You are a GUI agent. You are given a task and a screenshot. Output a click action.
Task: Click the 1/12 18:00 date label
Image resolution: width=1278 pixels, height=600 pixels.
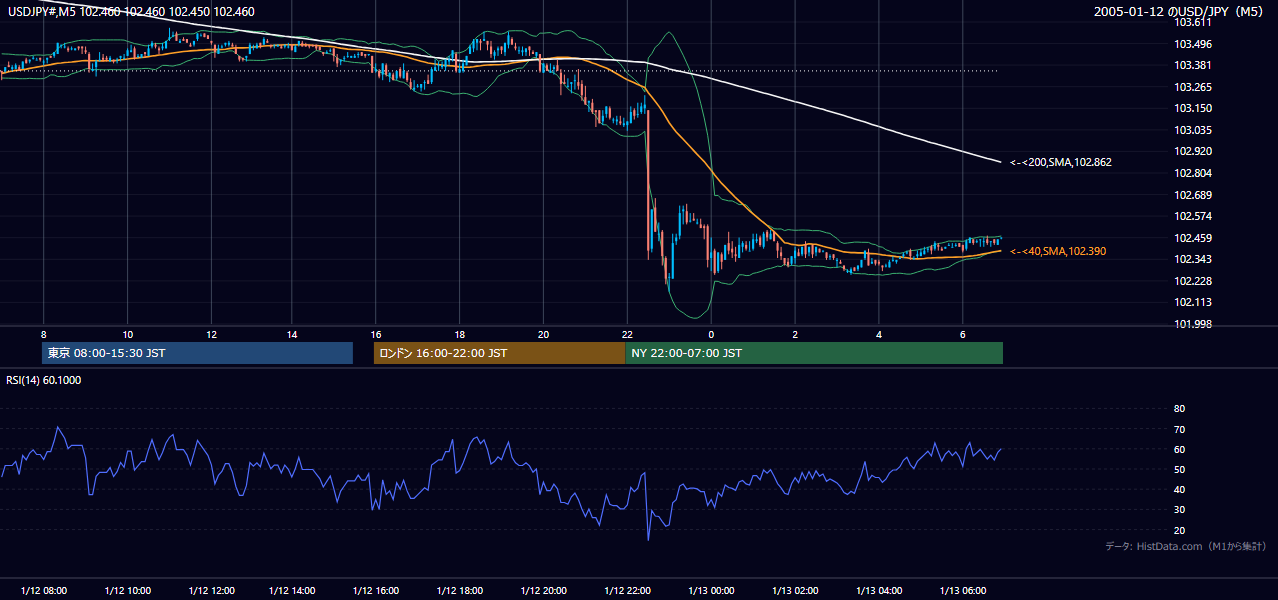coord(459,591)
